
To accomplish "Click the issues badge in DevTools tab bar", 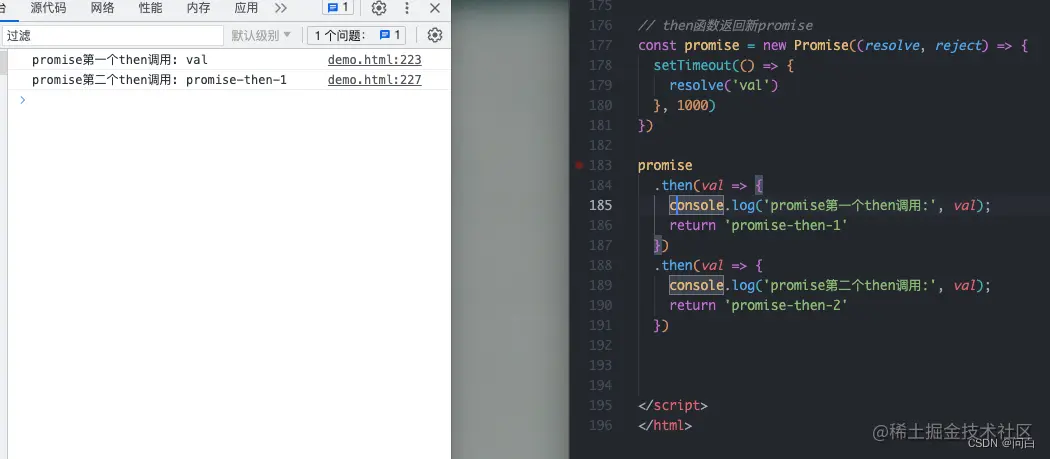I will [x=338, y=7].
